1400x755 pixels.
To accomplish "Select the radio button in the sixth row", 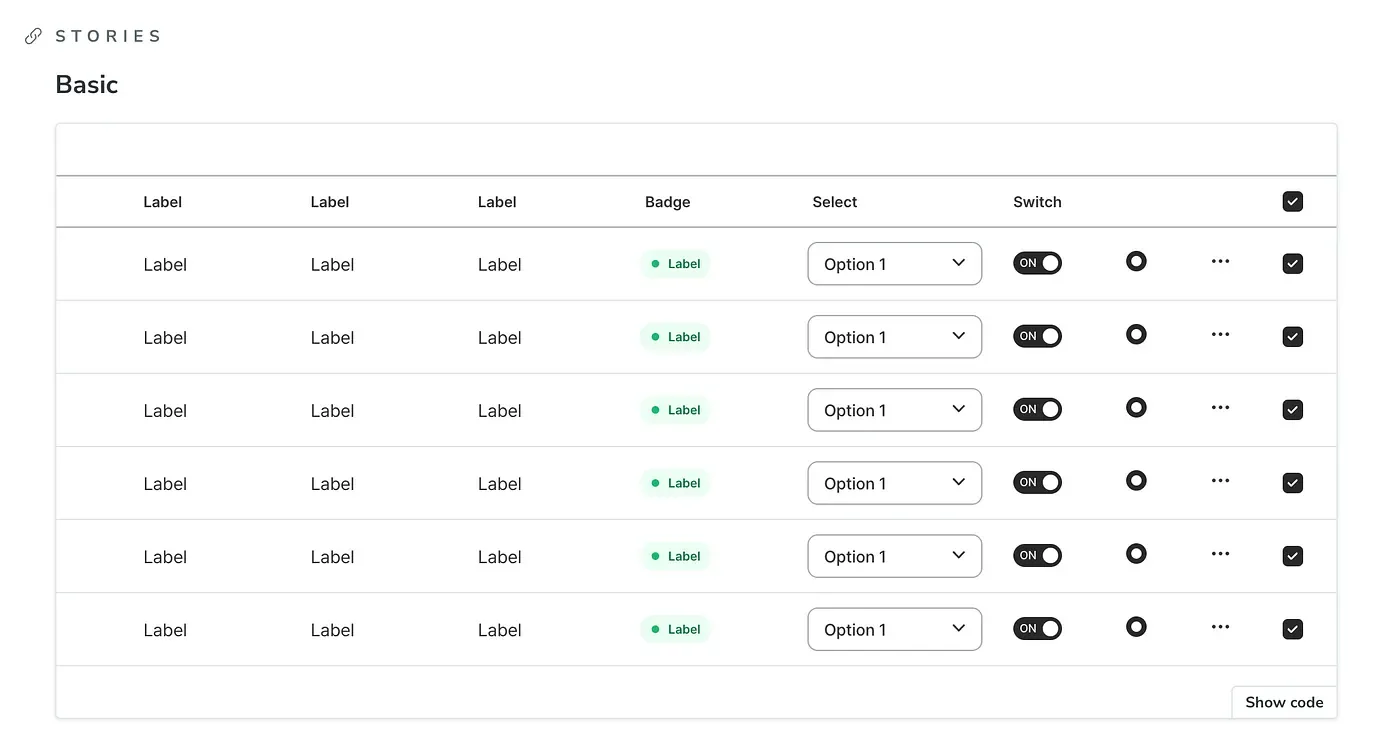I will tap(1136, 626).
